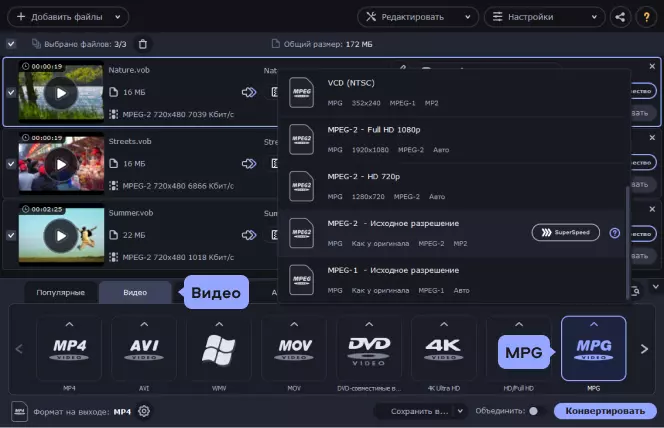Open the SuperSpeed help icon
664x428 pixels.
(x=614, y=233)
